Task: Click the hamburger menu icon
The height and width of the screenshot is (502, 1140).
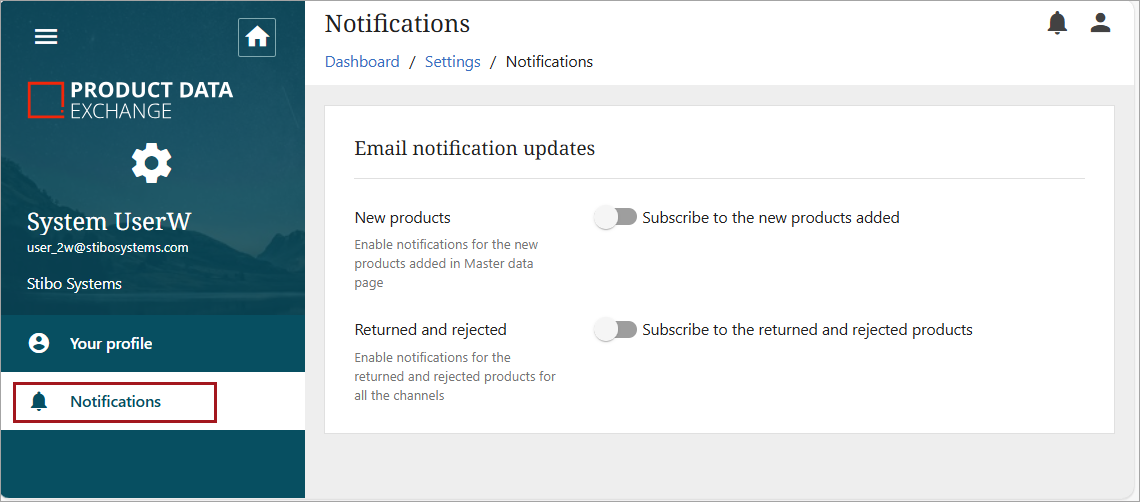Action: [46, 37]
